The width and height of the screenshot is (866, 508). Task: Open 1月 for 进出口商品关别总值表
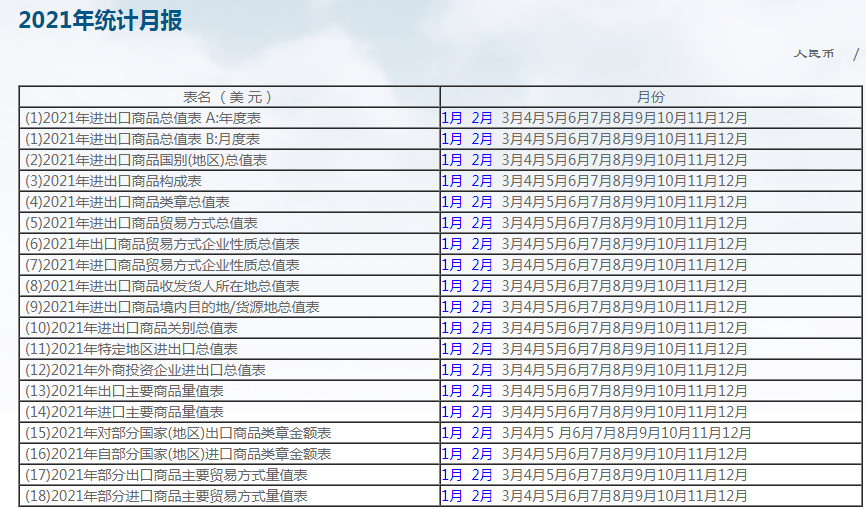click(x=452, y=328)
